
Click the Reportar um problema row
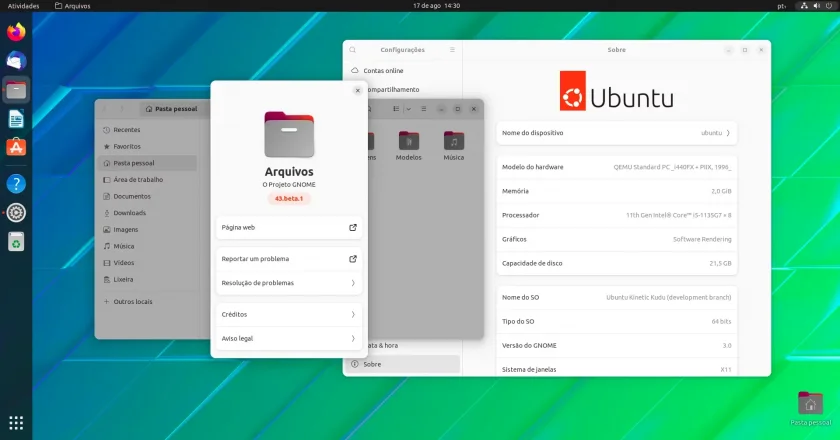click(x=289, y=259)
